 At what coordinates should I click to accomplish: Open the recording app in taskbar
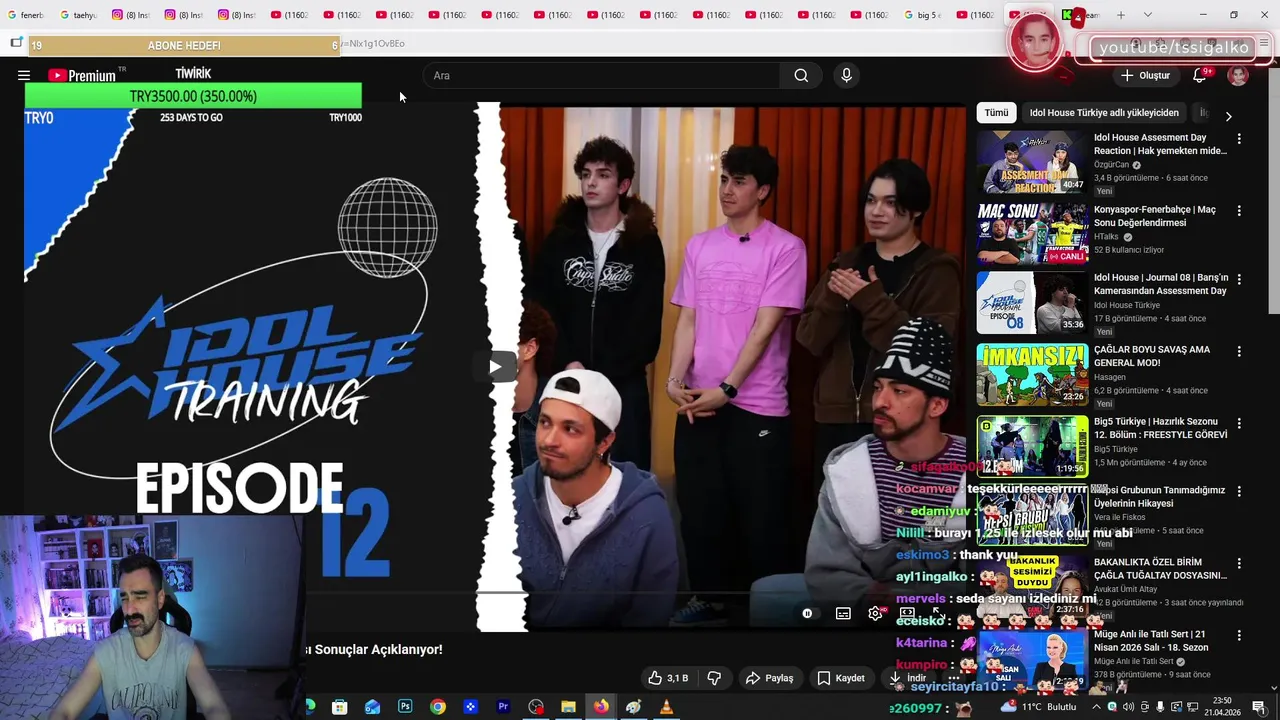click(x=536, y=707)
